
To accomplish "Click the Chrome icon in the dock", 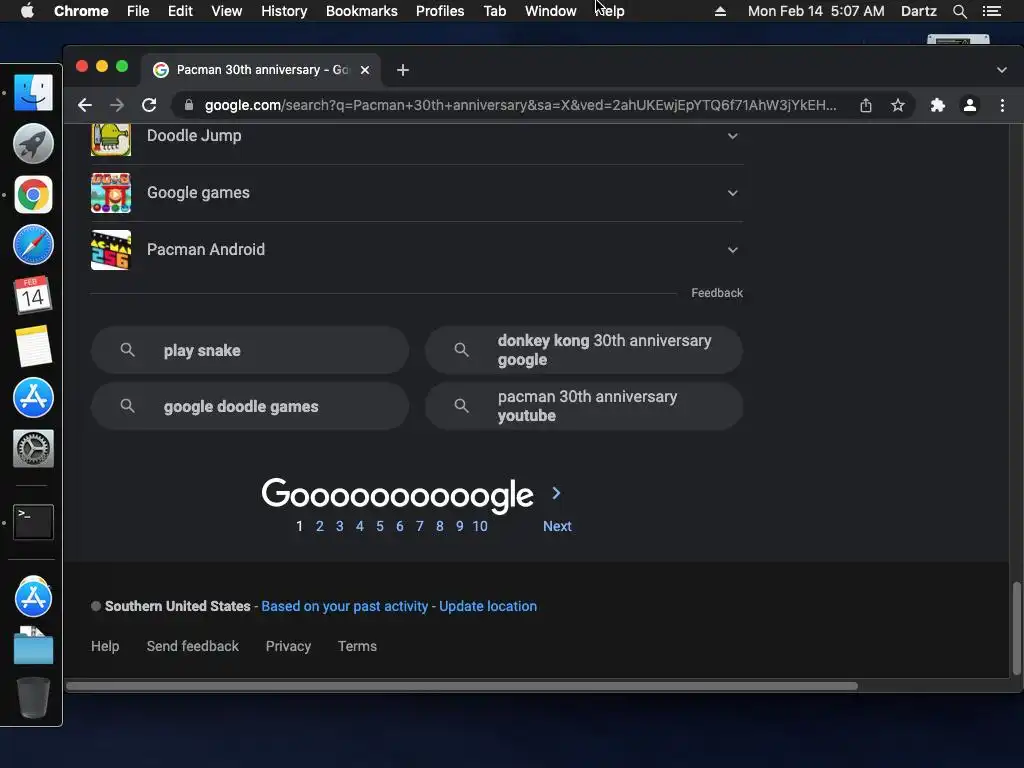I will pos(33,195).
